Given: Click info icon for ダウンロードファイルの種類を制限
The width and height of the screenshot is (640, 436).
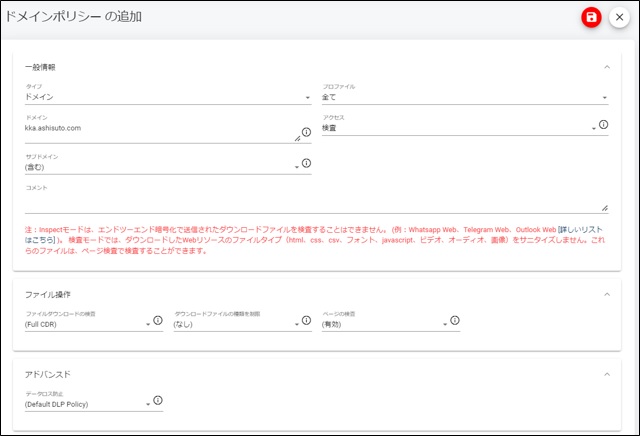Looking at the screenshot, I should coord(306,320).
